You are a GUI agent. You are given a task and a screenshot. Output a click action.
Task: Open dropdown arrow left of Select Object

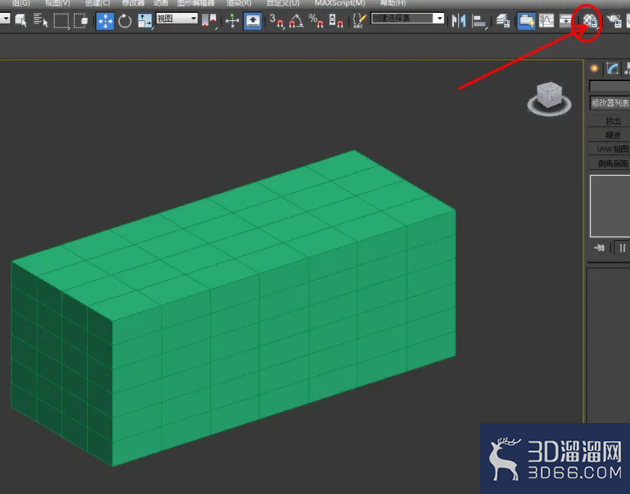4,18
